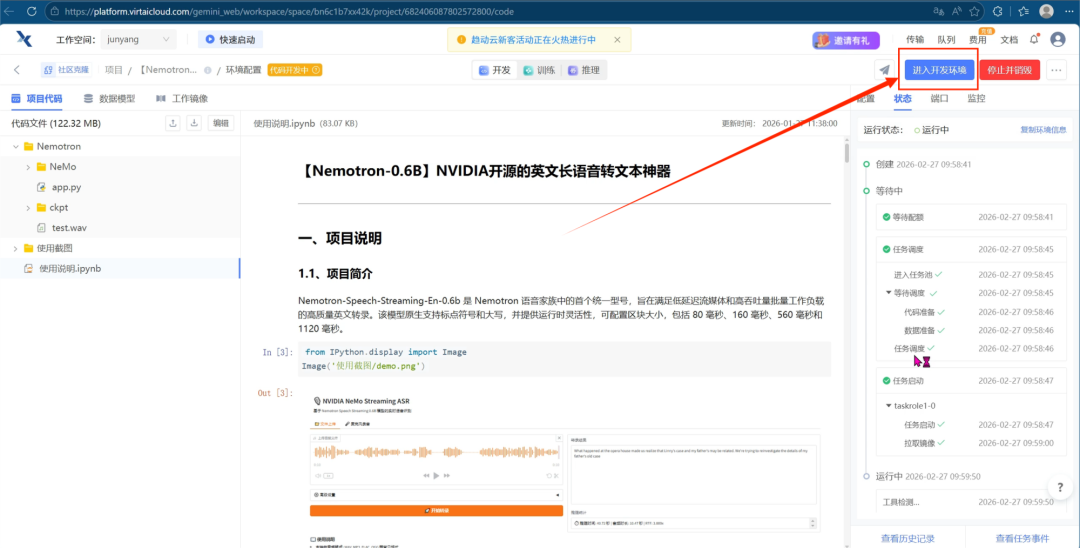Click the browser profile avatar

[x=1046, y=11]
